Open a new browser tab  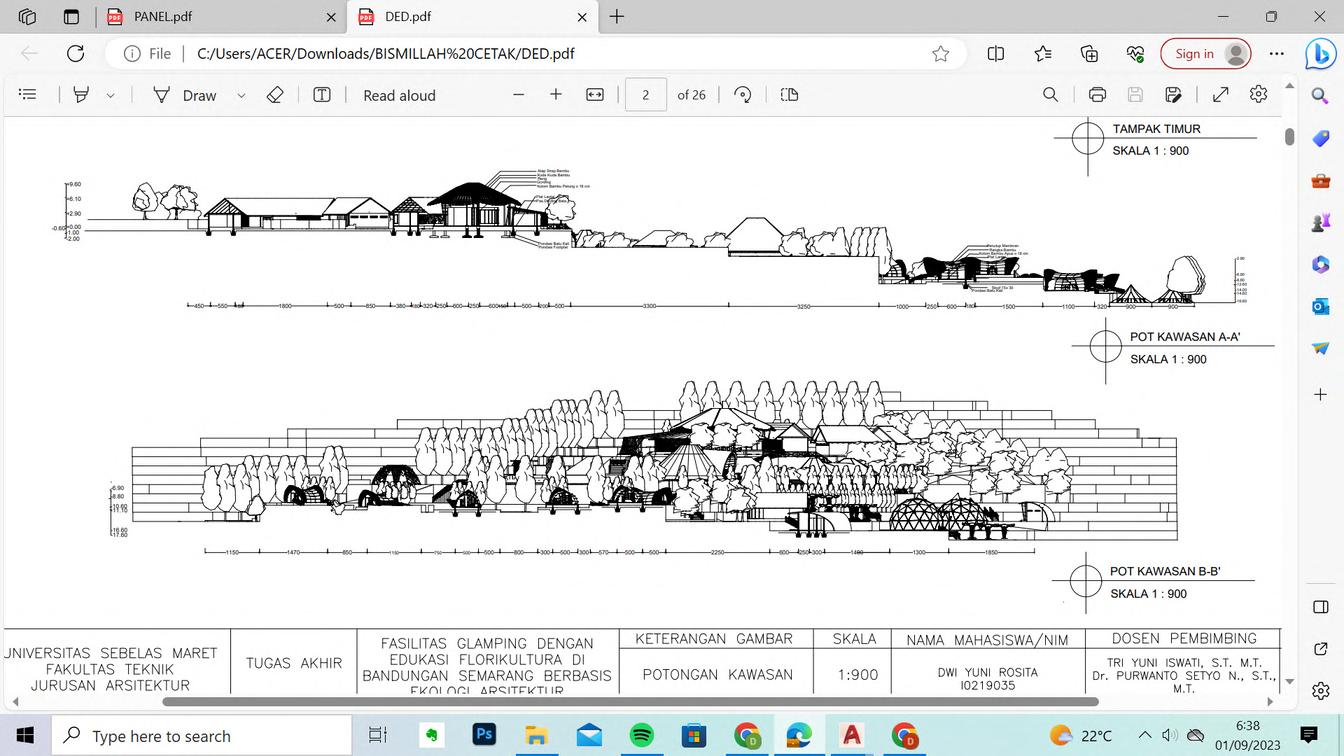(617, 16)
